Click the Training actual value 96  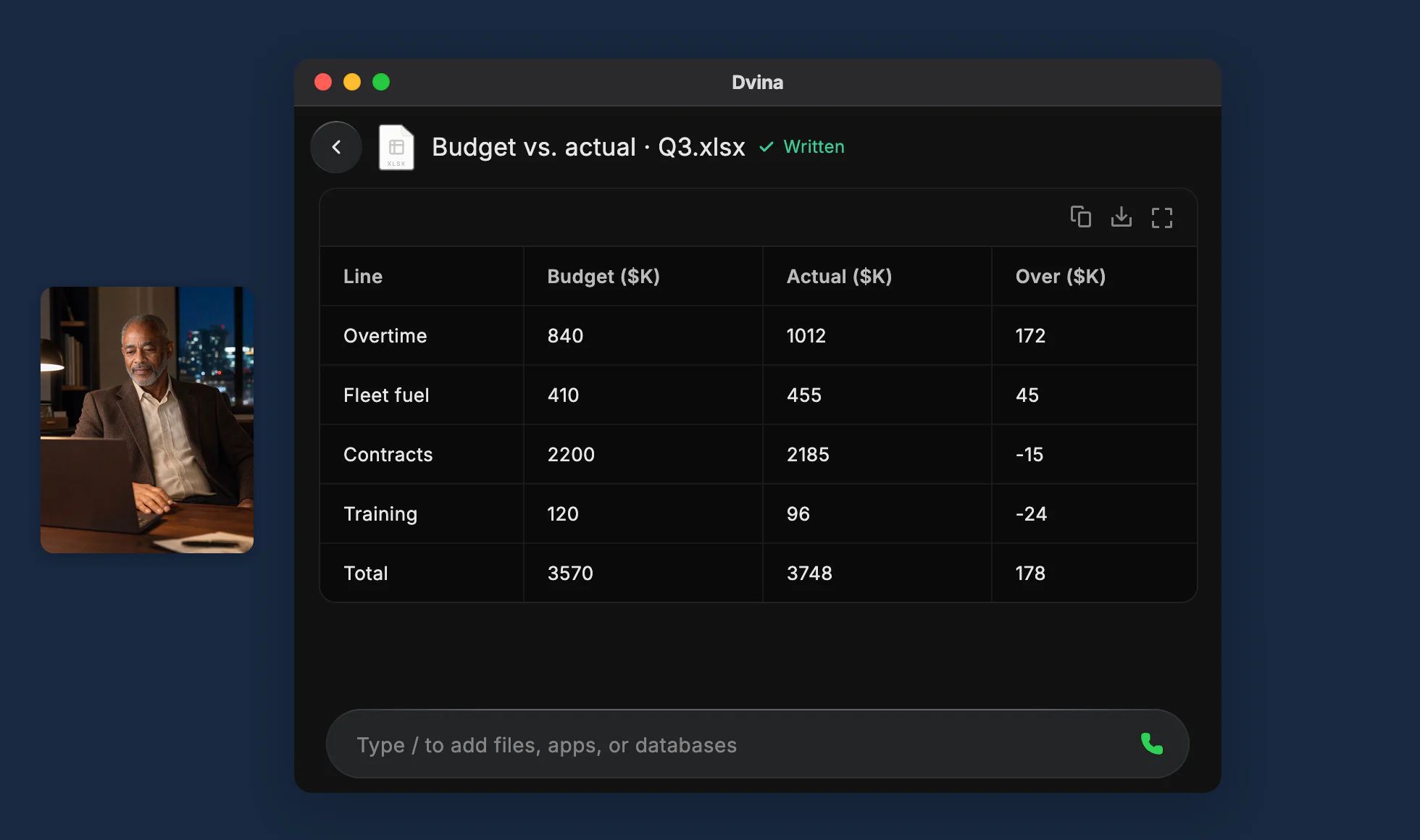pyautogui.click(x=798, y=513)
